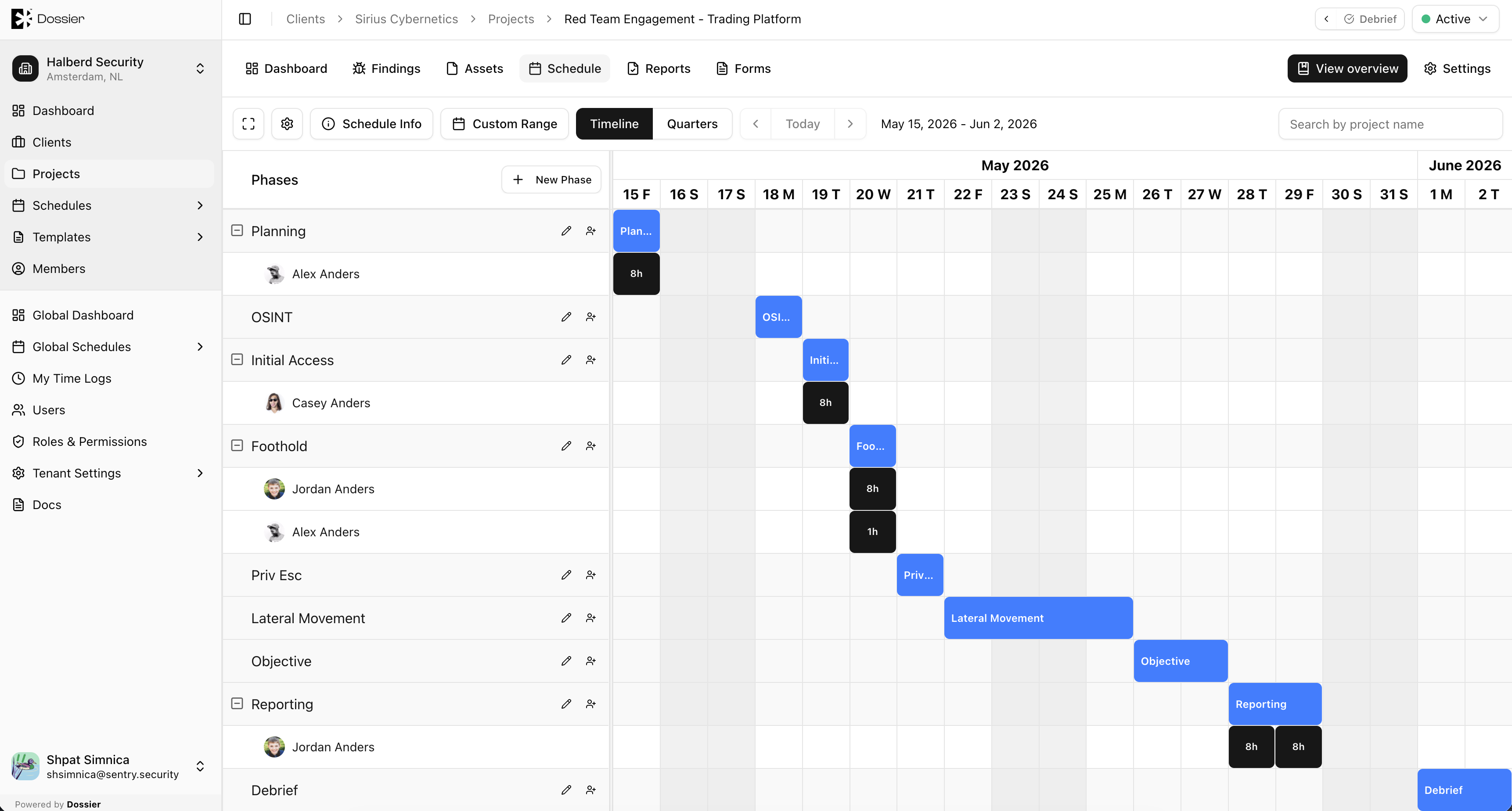Viewport: 1512px width, 811px height.
Task: Jump to Today
Action: [x=803, y=124]
